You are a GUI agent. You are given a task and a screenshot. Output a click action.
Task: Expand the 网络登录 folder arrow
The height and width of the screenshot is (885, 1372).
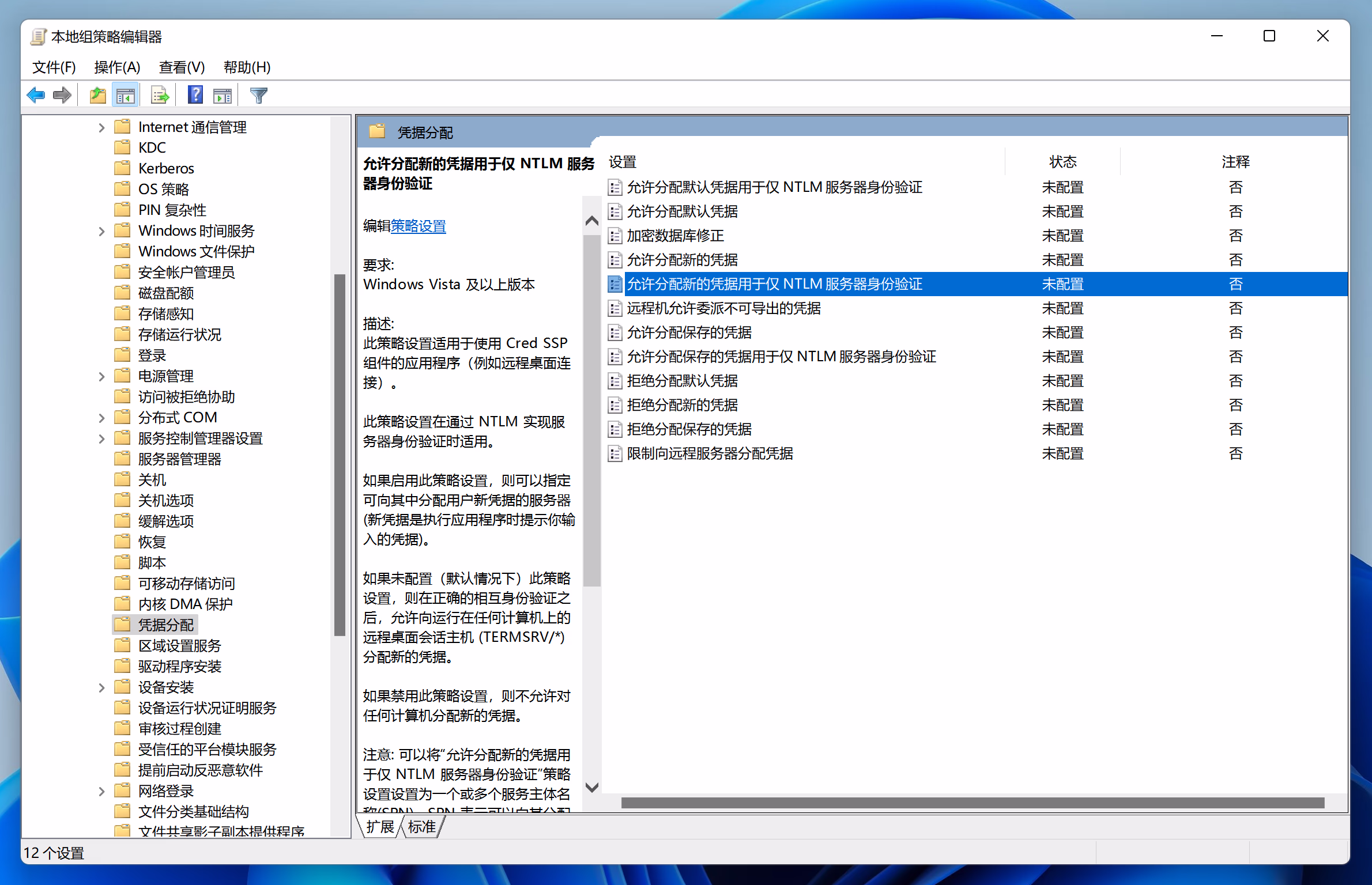(x=101, y=791)
